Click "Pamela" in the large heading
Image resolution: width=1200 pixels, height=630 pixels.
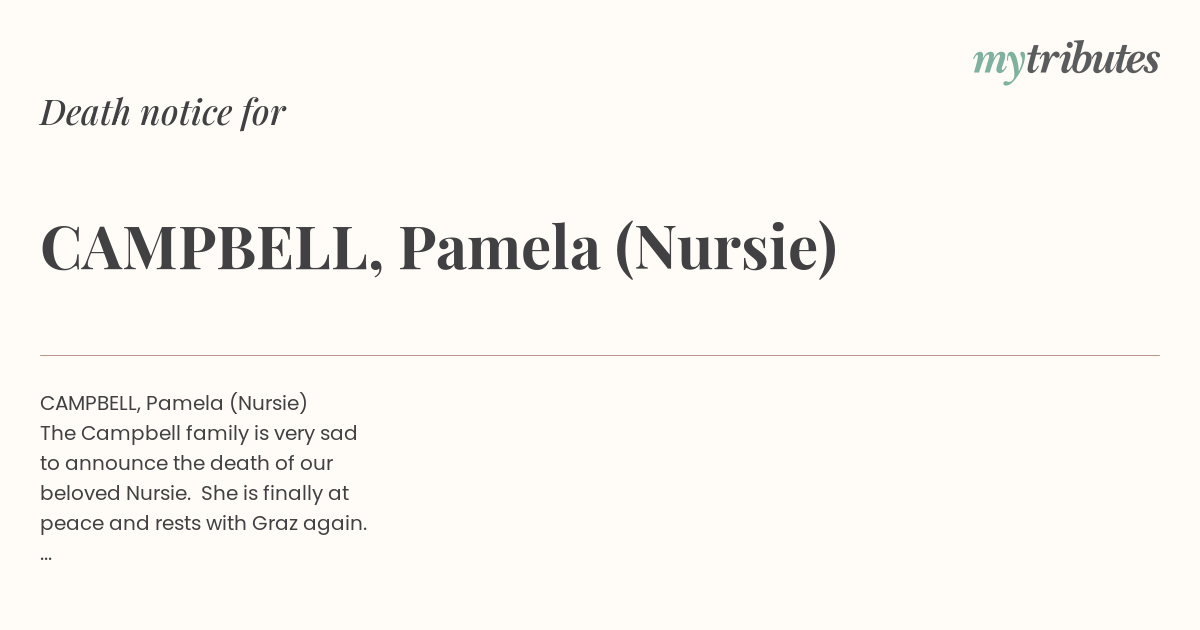499,248
